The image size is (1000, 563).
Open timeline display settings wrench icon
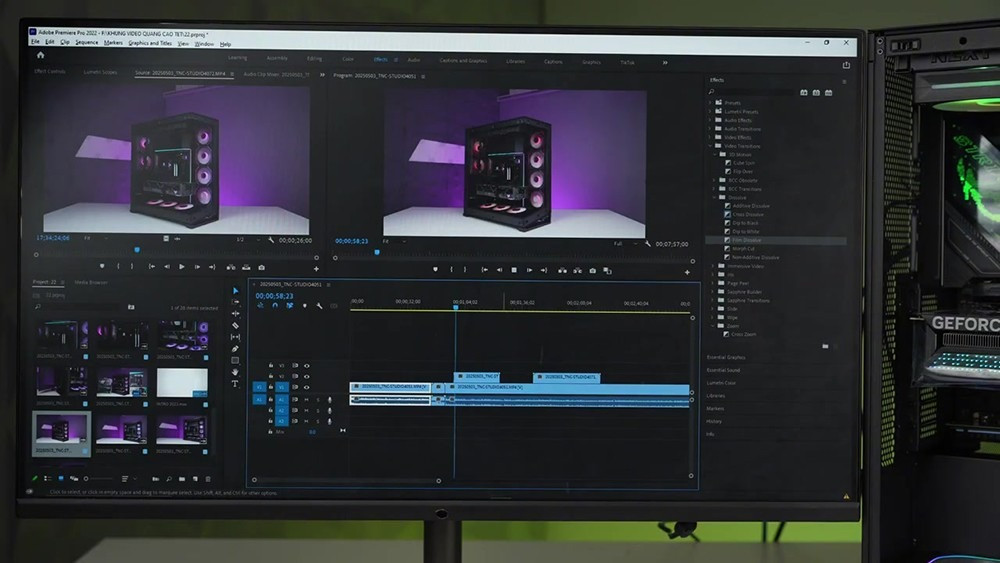[319, 306]
